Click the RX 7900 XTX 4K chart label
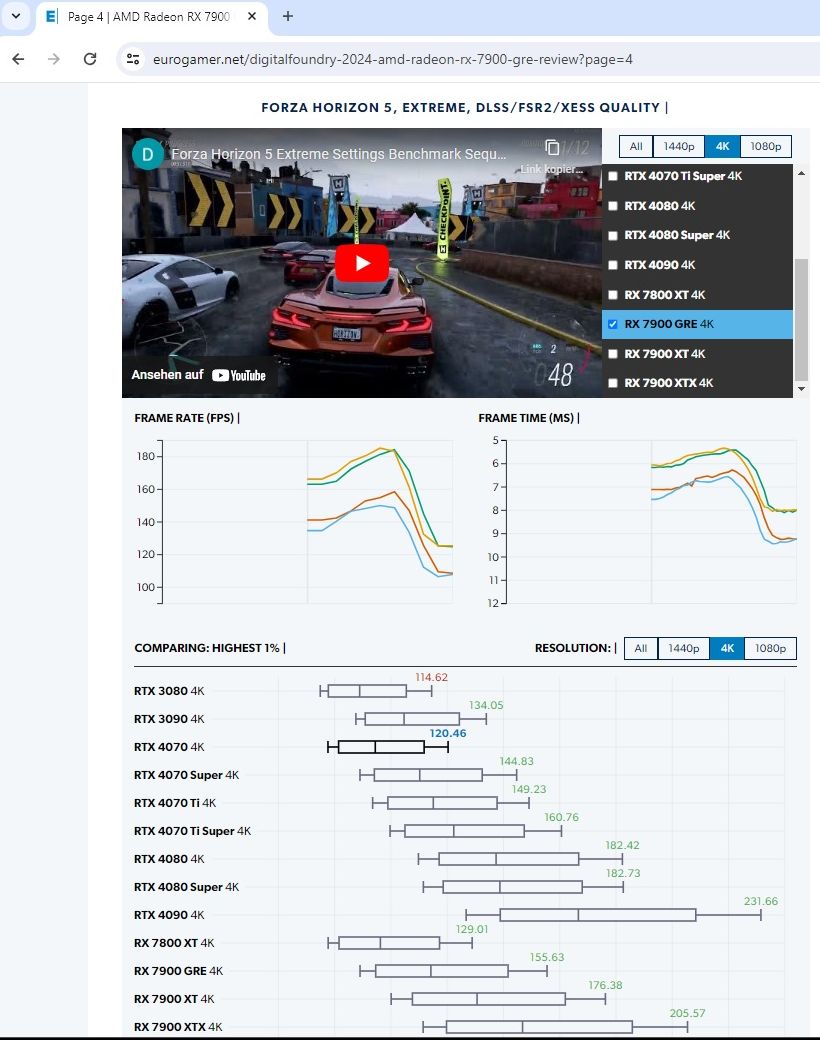Viewport: 820px width, 1040px height. pyautogui.click(x=178, y=1027)
